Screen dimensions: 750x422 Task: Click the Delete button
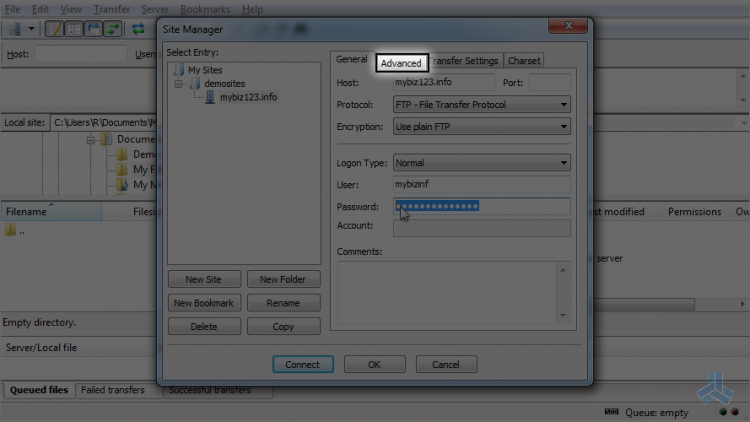pyautogui.click(x=204, y=326)
